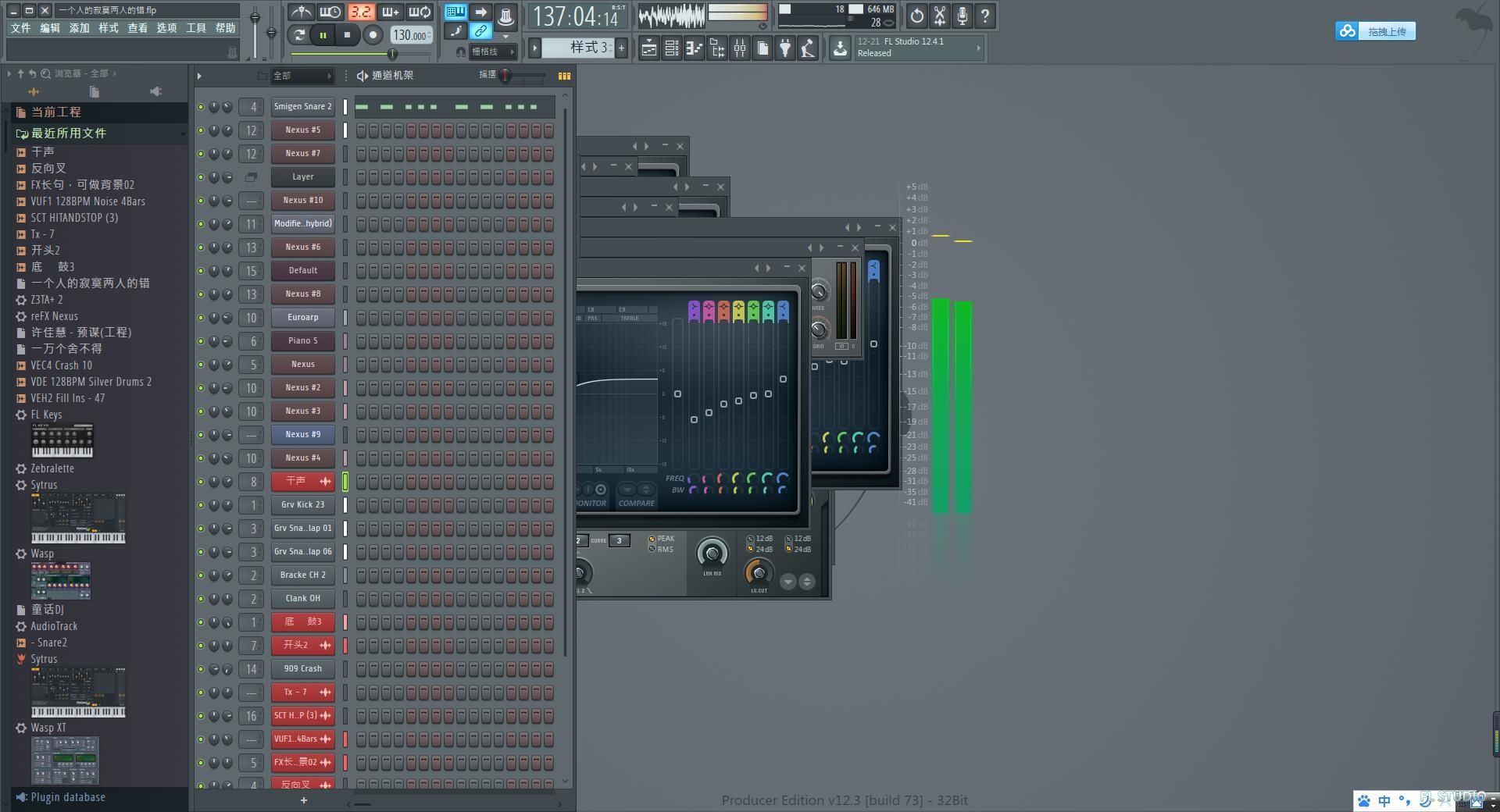The image size is (1500, 812).
Task: Open the Piano roll view
Action: click(x=694, y=48)
